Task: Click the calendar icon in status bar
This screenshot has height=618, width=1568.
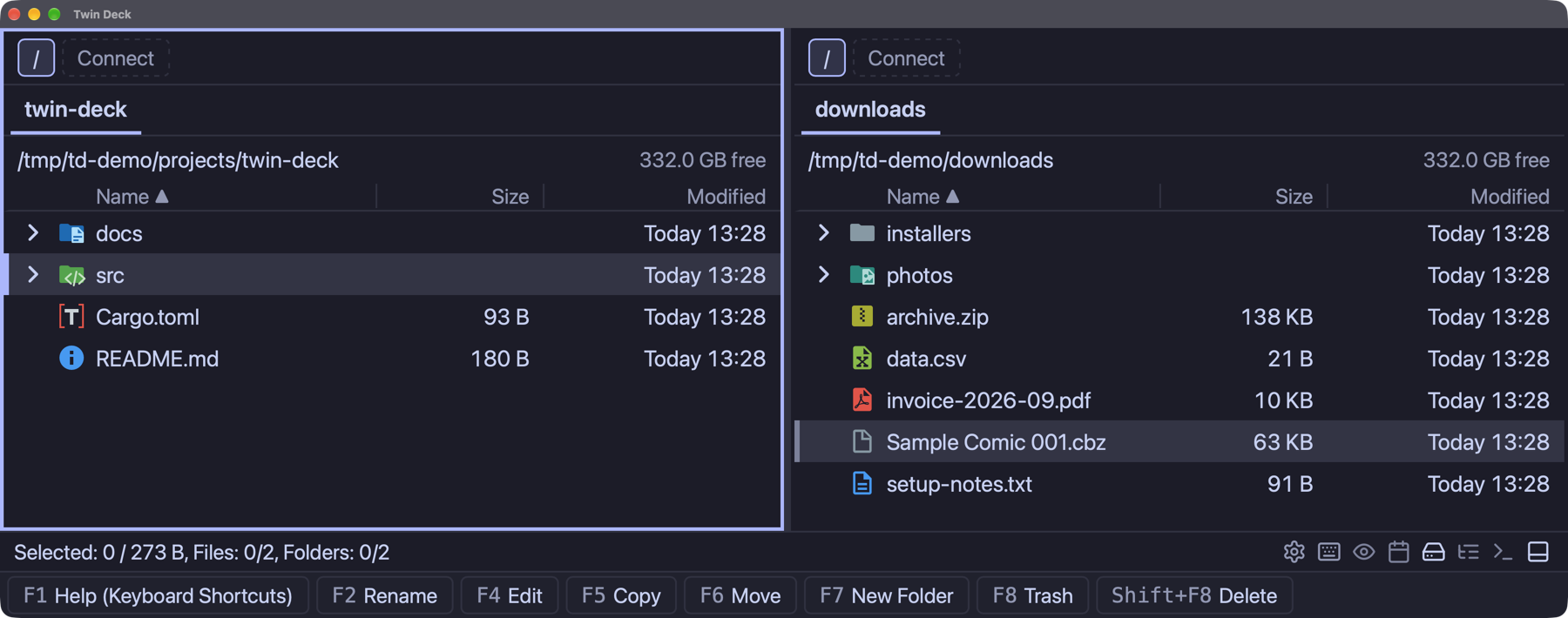Action: 1398,552
